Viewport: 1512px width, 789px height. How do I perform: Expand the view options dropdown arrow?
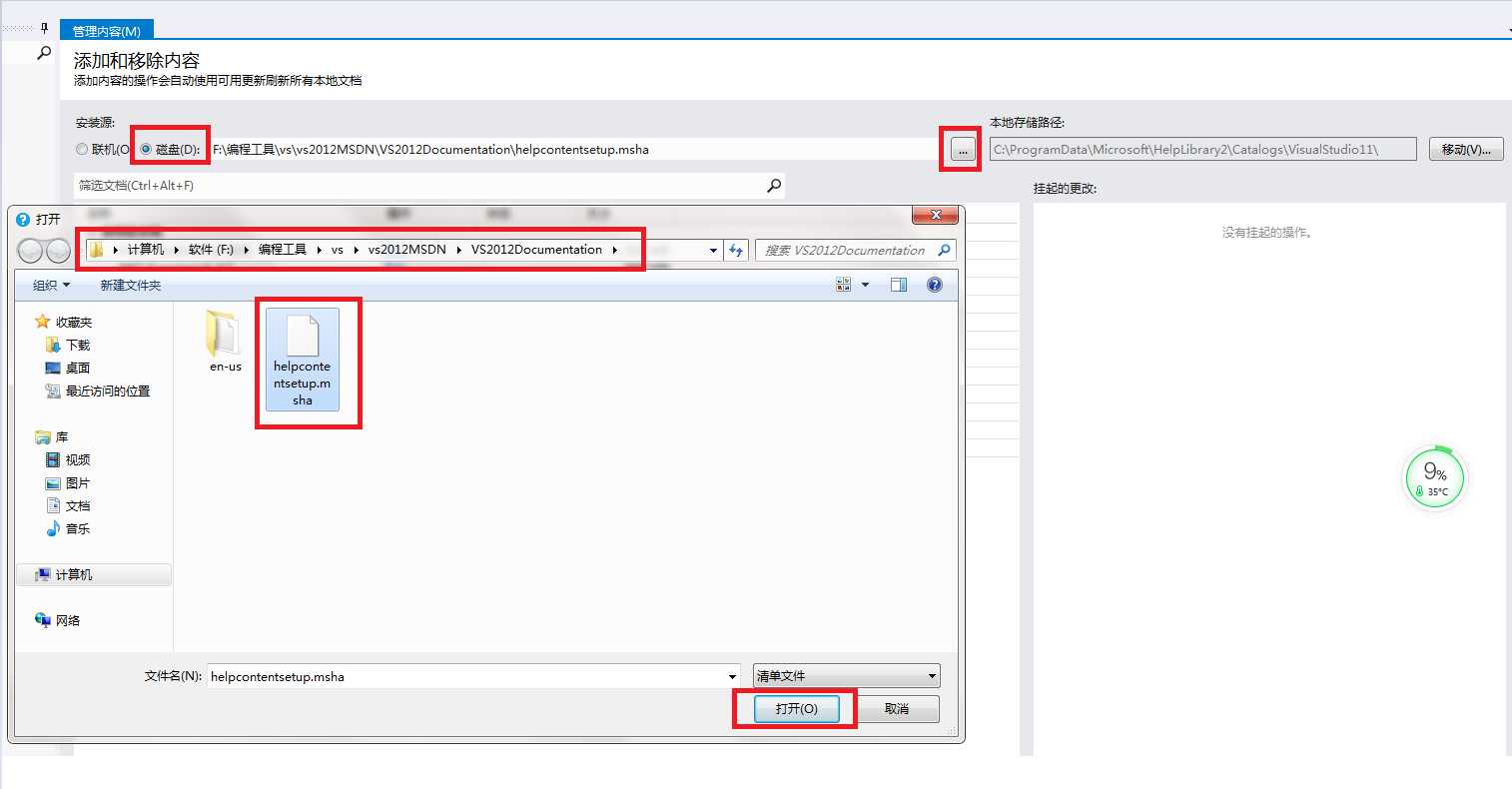point(865,285)
